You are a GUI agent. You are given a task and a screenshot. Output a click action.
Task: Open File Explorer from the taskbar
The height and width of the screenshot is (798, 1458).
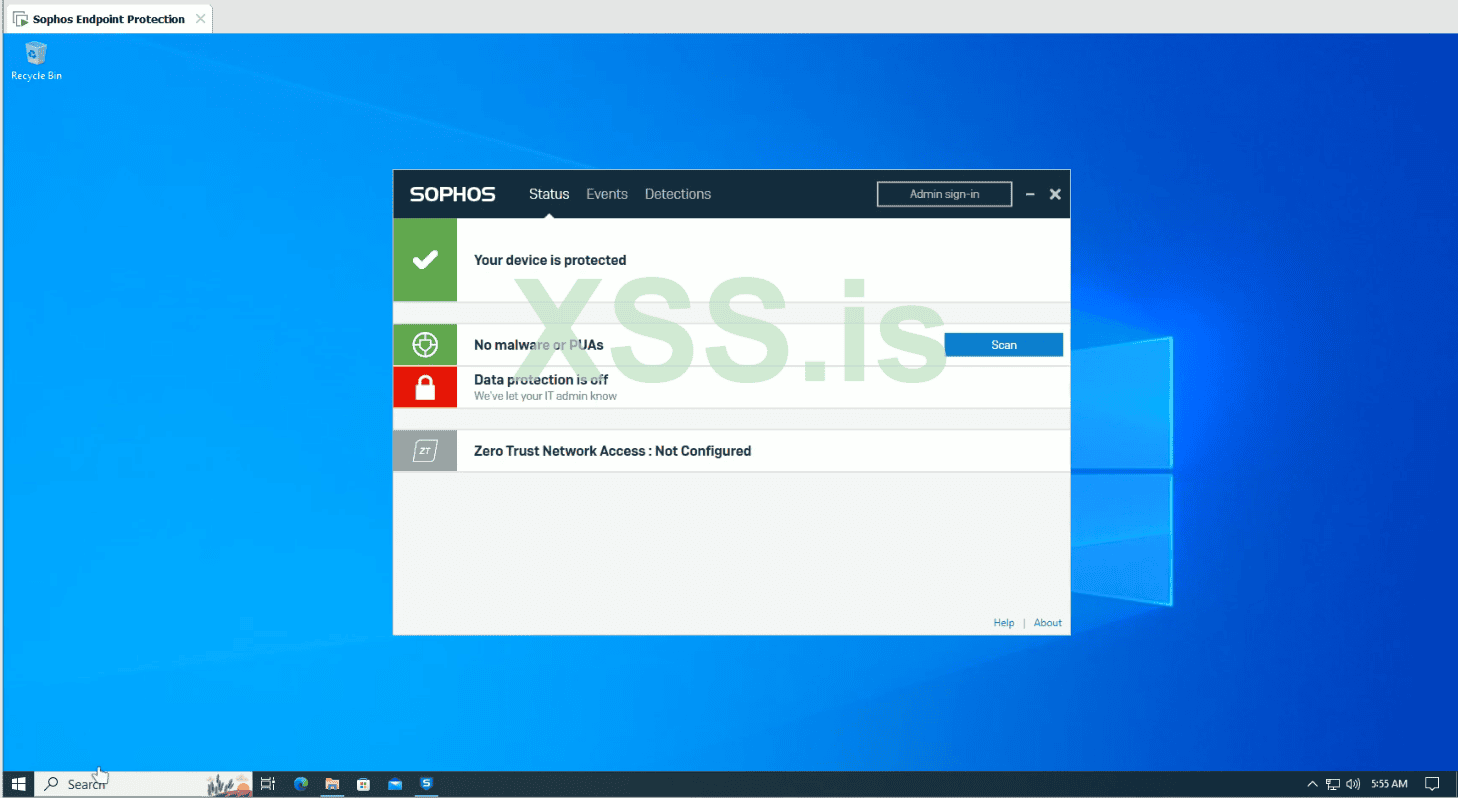pos(332,784)
